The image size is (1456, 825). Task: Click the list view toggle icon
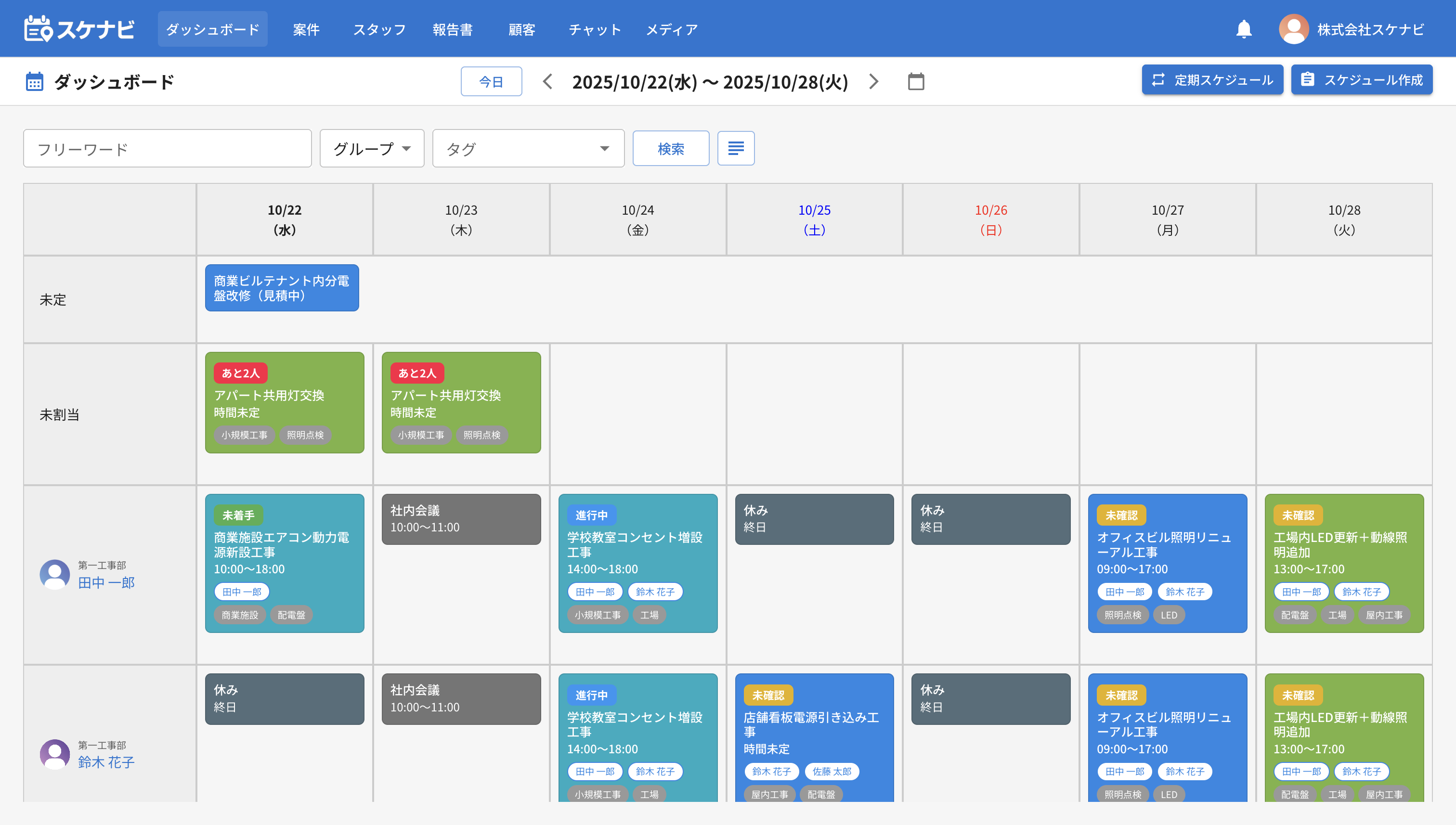[736, 148]
